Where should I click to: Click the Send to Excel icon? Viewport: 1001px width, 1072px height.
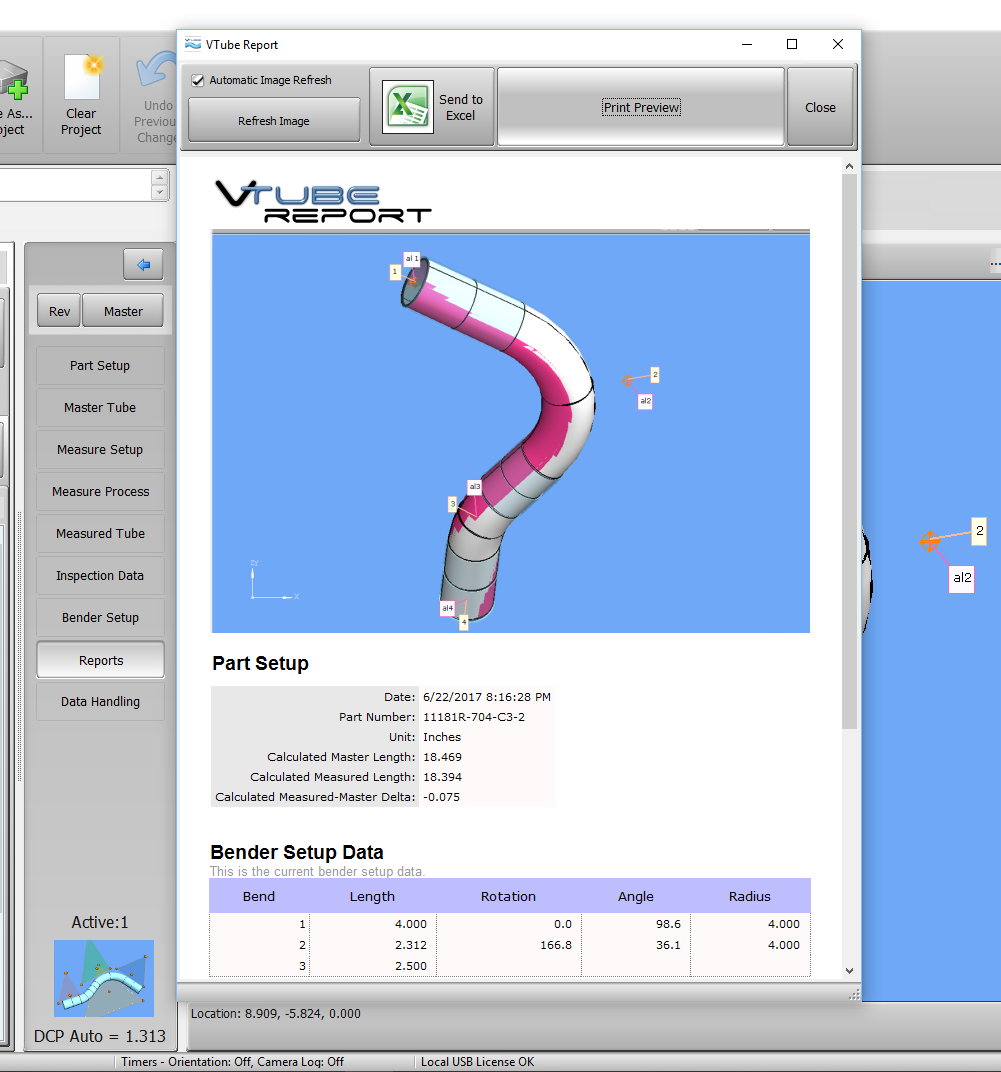[x=407, y=107]
